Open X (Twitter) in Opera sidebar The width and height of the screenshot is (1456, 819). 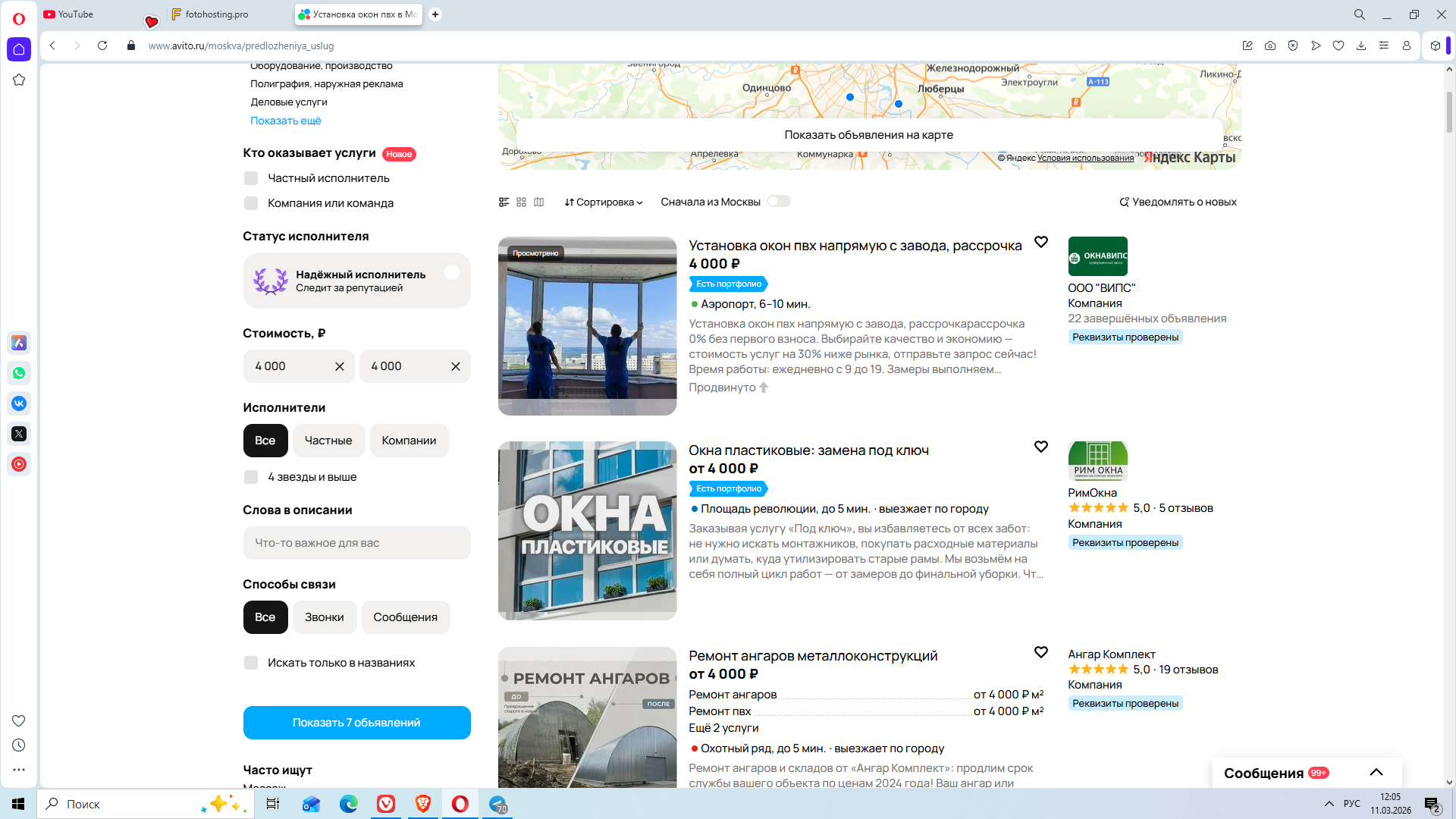tap(19, 434)
